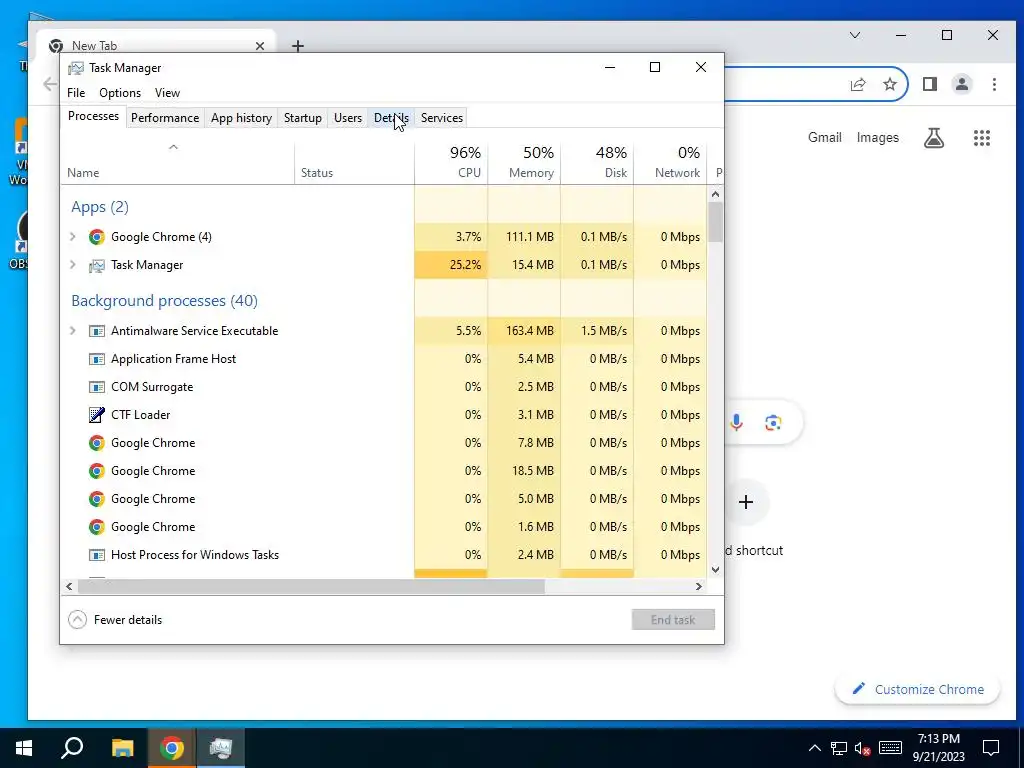This screenshot has height=768, width=1024.
Task: Switch to the Details tab
Action: tap(391, 118)
